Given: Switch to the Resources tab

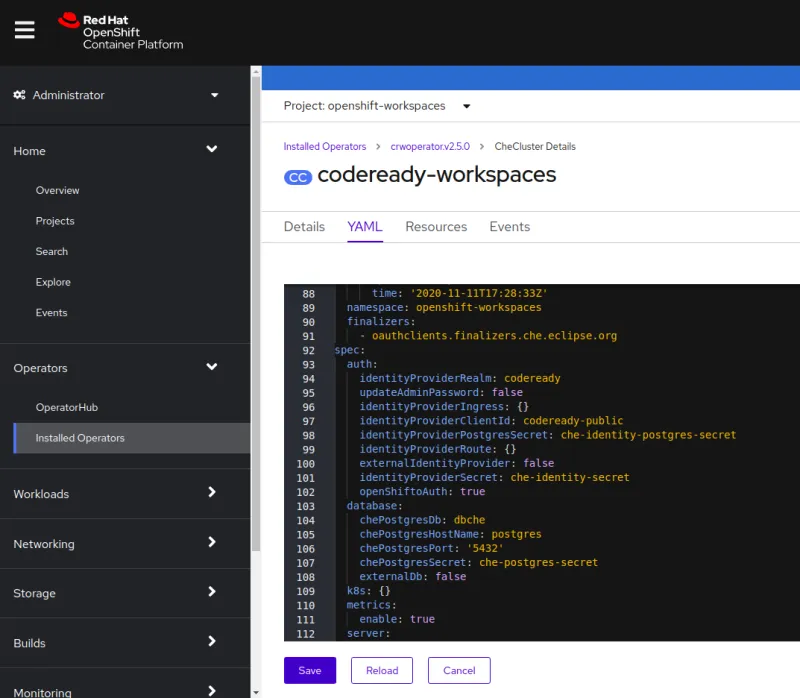Looking at the screenshot, I should pyautogui.click(x=436, y=227).
